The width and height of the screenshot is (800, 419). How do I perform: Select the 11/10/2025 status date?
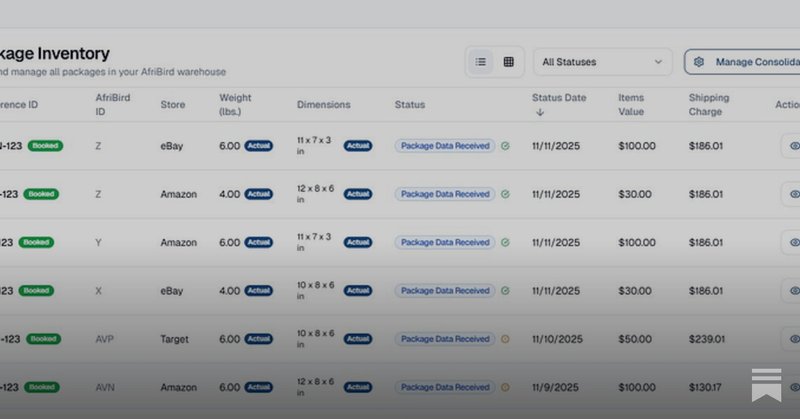point(557,339)
